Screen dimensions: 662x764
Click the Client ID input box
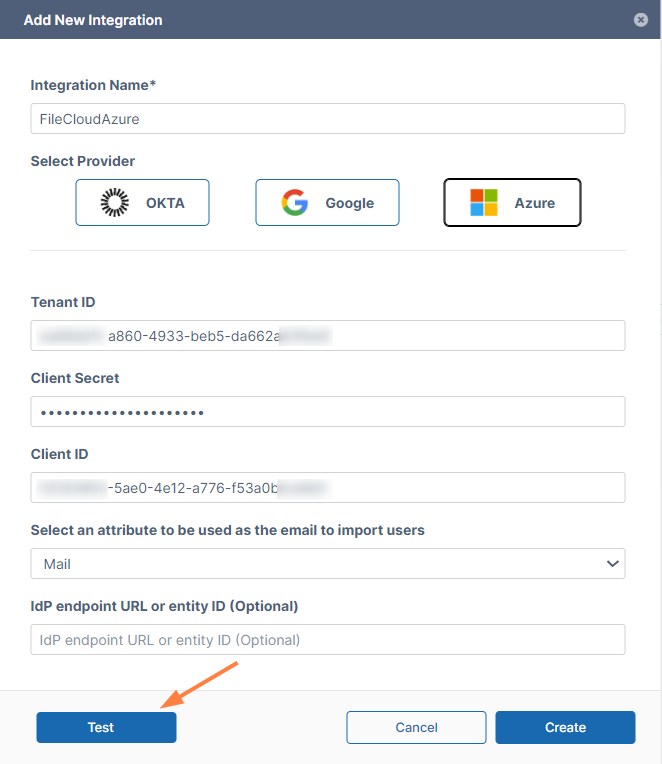click(x=327, y=488)
